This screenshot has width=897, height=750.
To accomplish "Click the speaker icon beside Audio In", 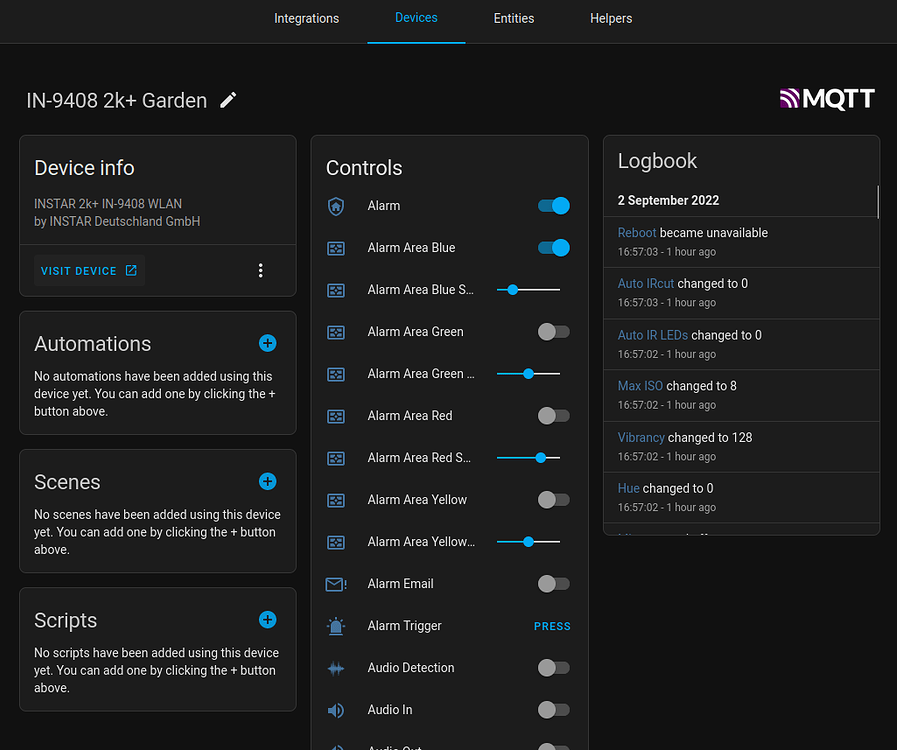I will tap(336, 710).
